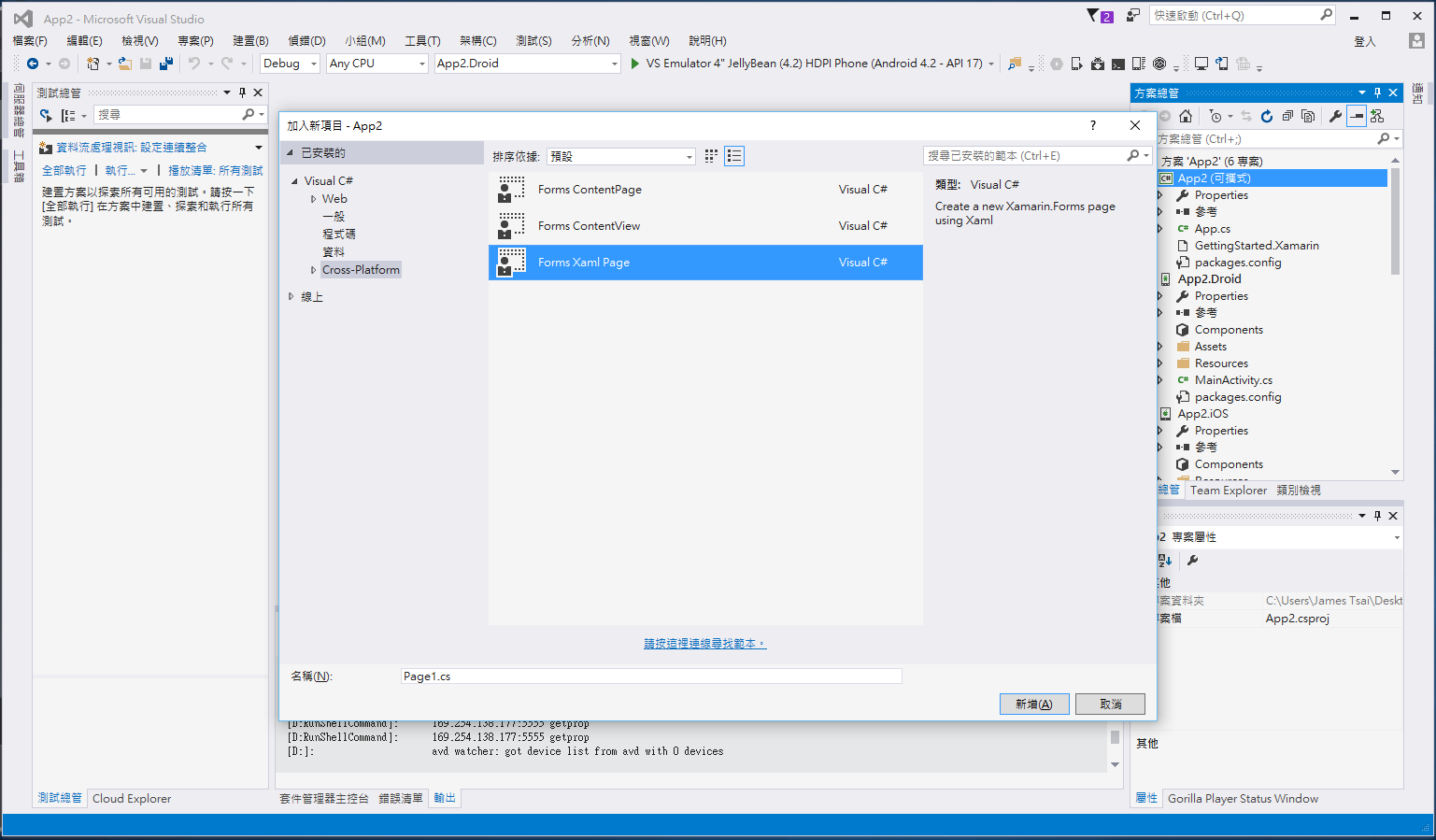The image size is (1436, 840).
Task: Click the 全部執行 run all link
Action: [64, 171]
